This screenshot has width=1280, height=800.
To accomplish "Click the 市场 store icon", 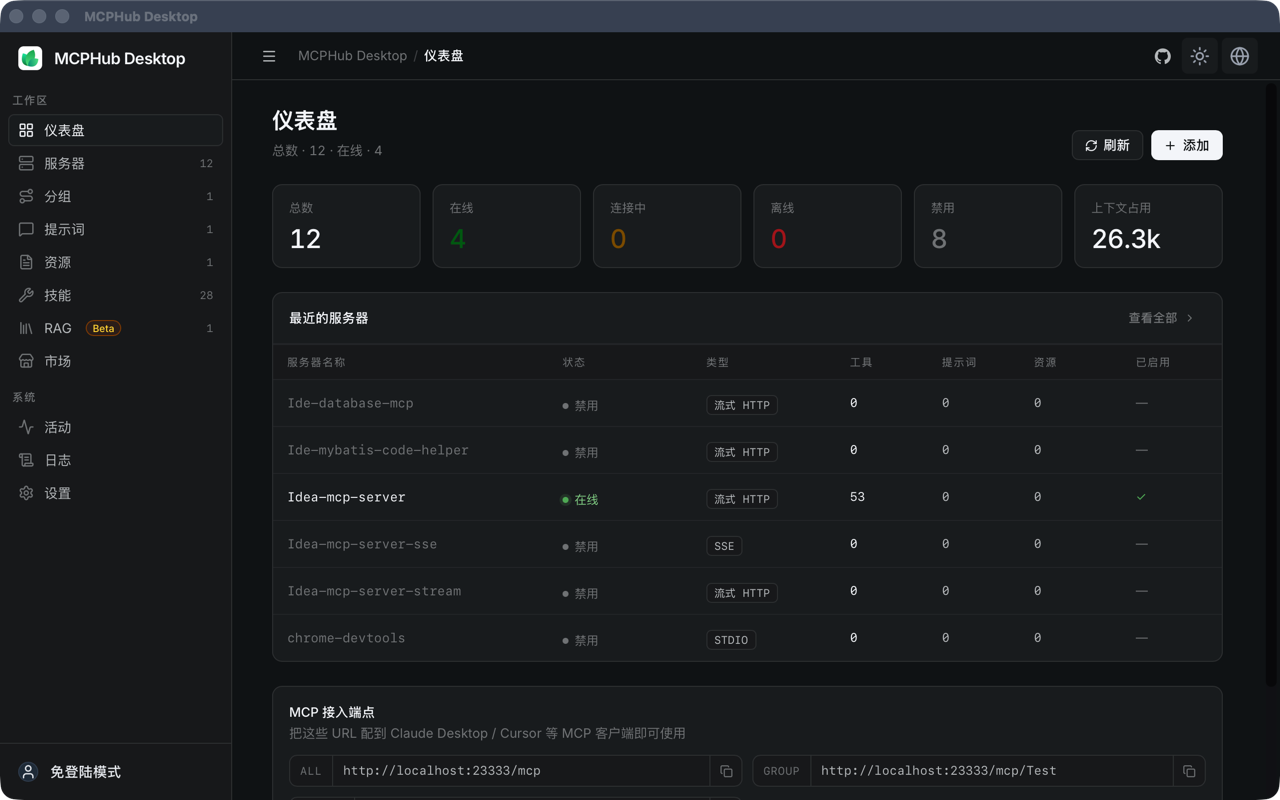I will (26, 361).
